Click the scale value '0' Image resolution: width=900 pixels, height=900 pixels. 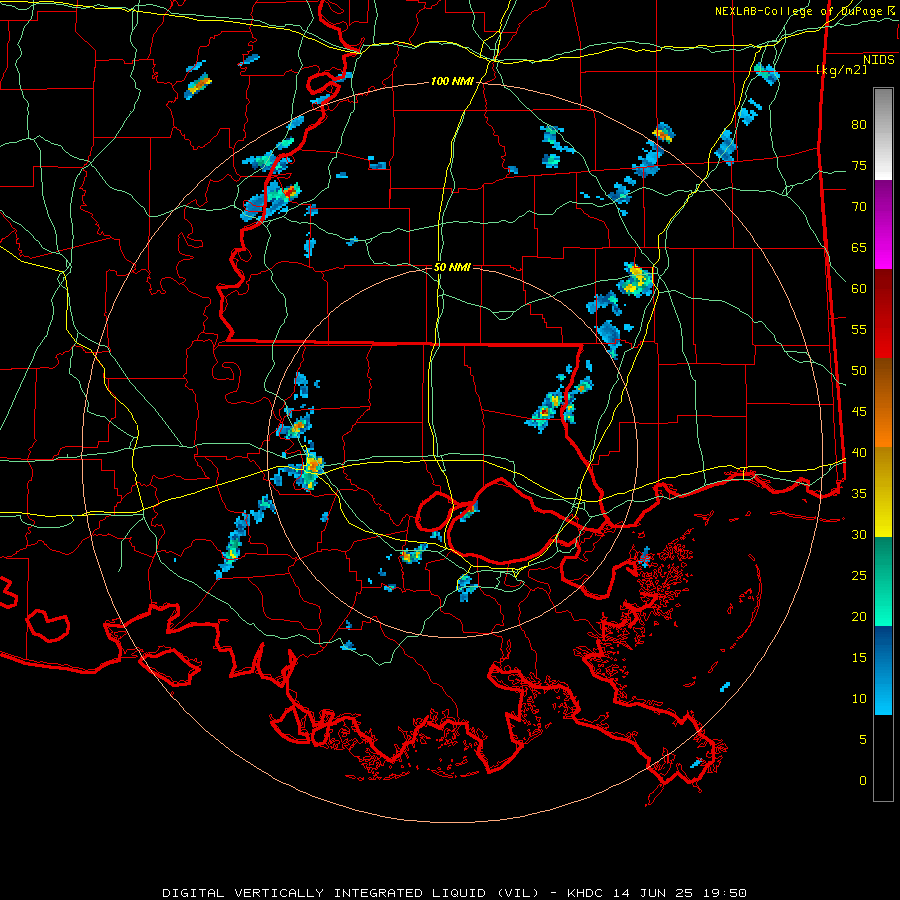[x=863, y=781]
